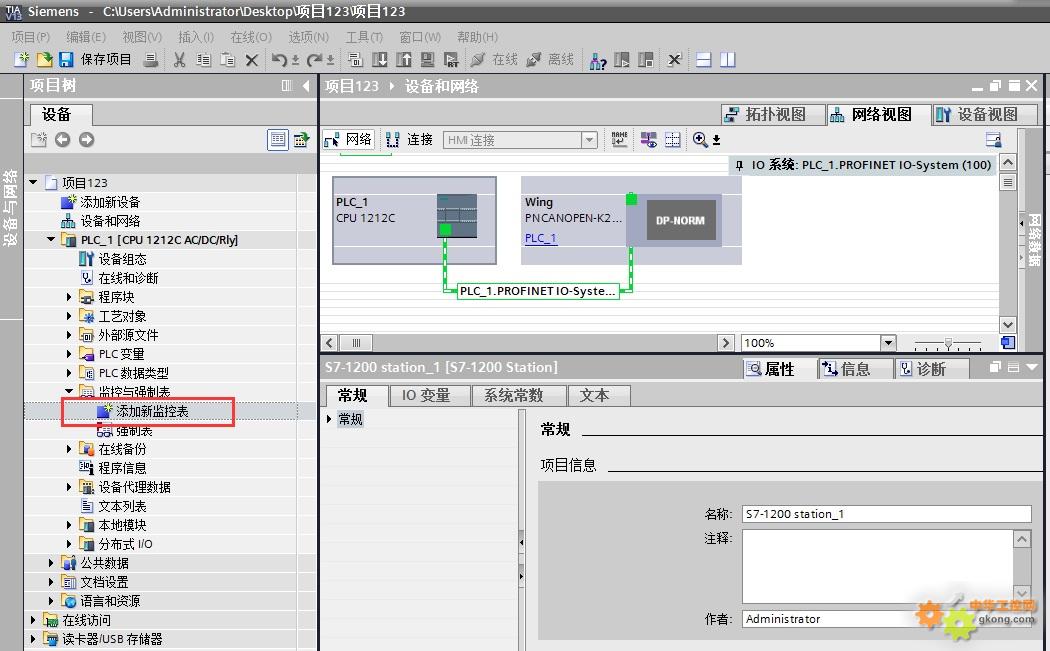Image resolution: width=1050 pixels, height=651 pixels.
Task: Follow the PLC_1 link on Wing device
Action: point(540,238)
